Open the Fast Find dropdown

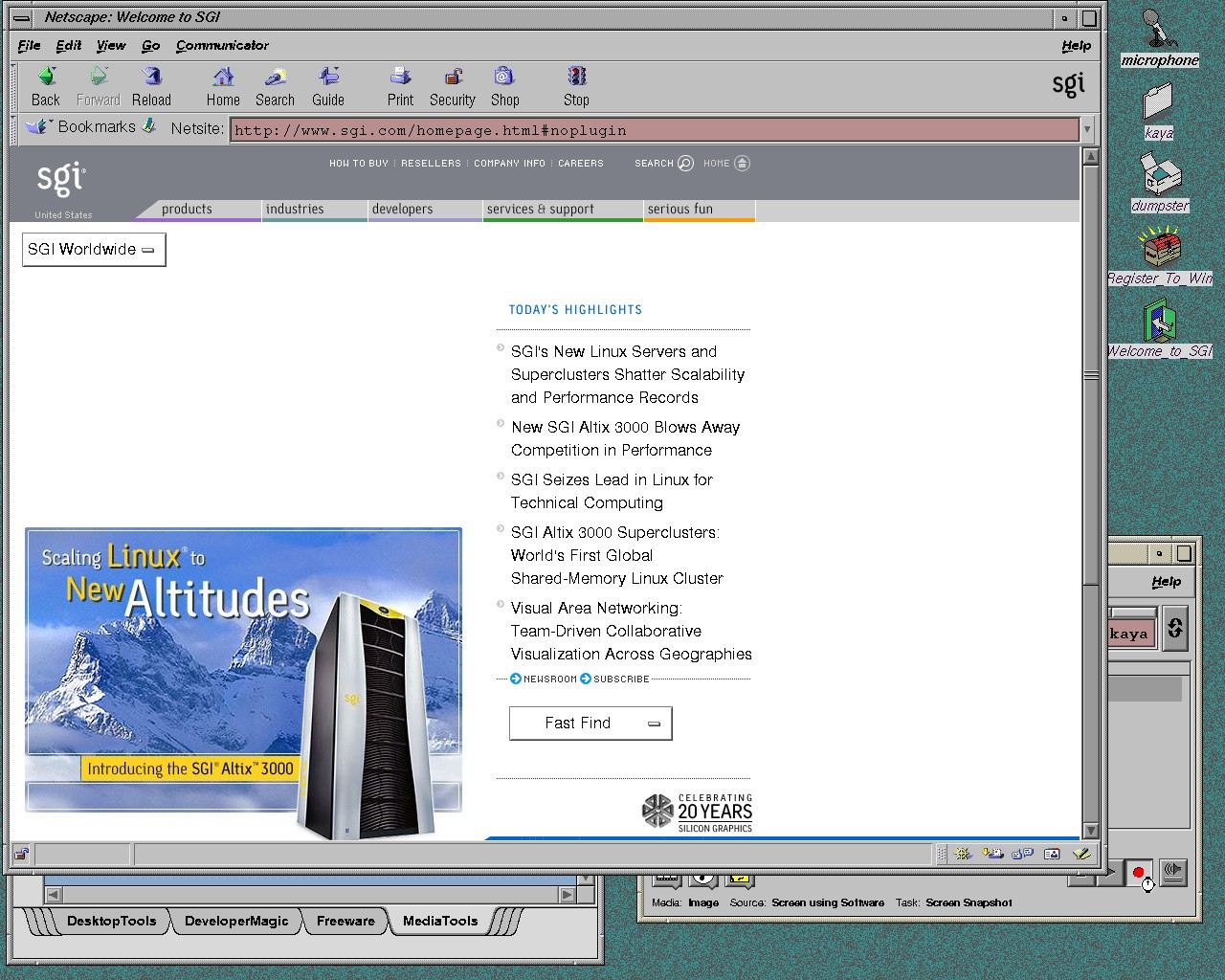click(590, 723)
